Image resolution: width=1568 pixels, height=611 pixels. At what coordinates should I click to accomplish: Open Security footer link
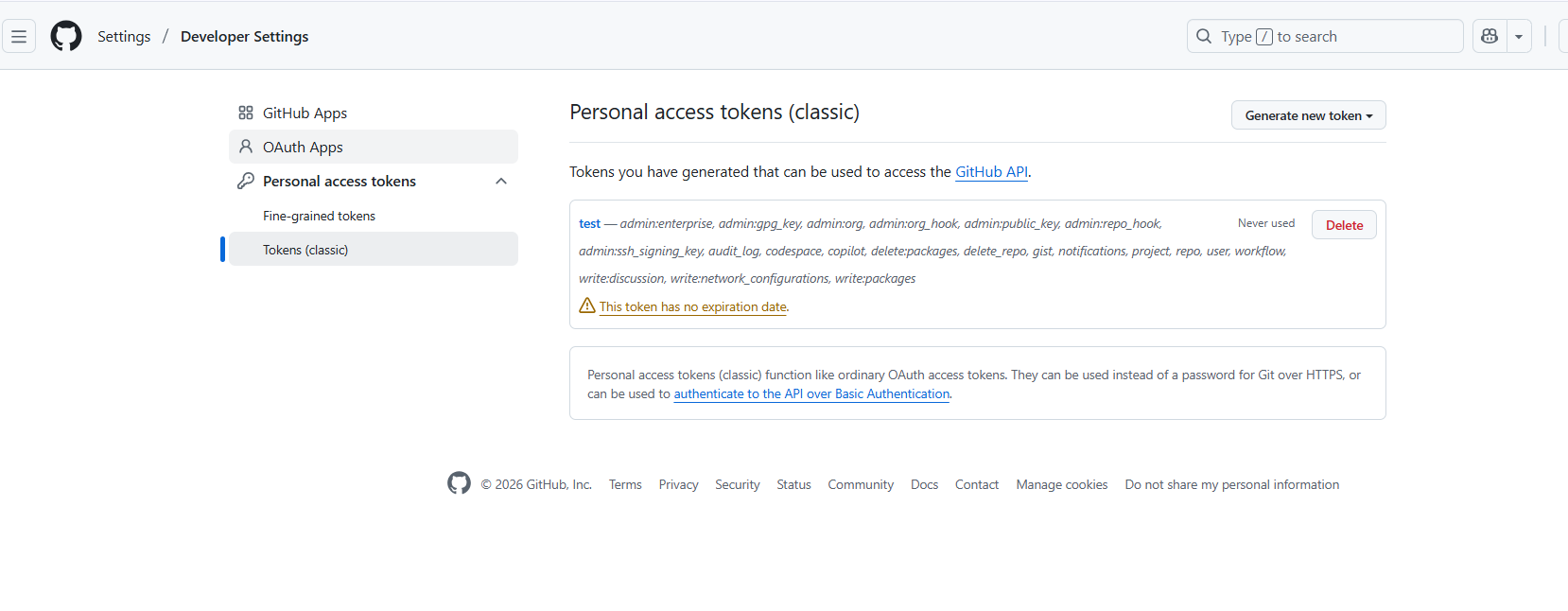738,484
